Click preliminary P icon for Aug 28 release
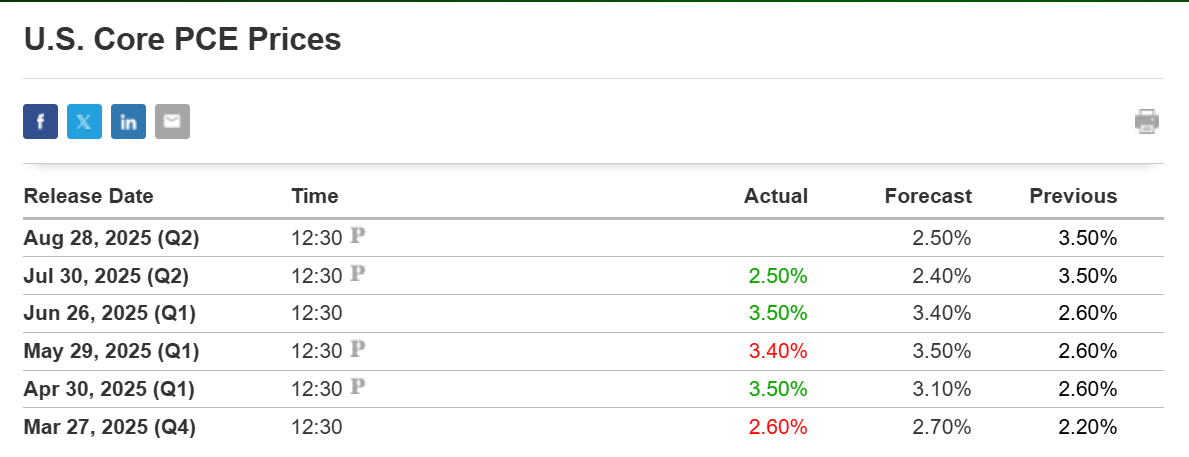Viewport: 1189px width, 457px height. tap(358, 236)
